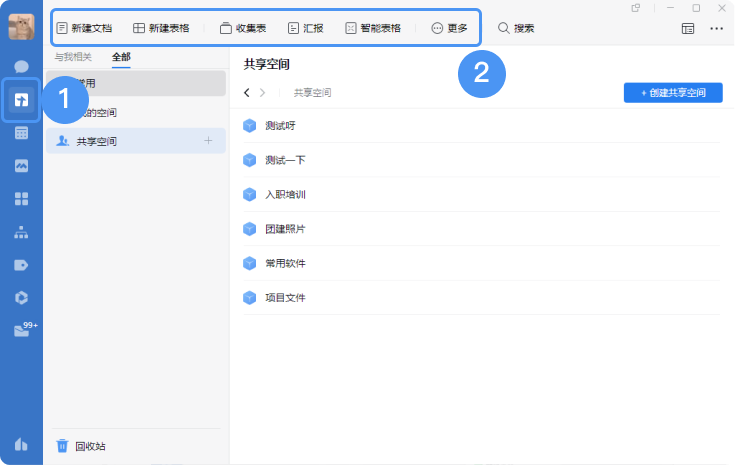The height and width of the screenshot is (465, 735).
Task: Open the three-dot menu at top right
Action: (716, 28)
